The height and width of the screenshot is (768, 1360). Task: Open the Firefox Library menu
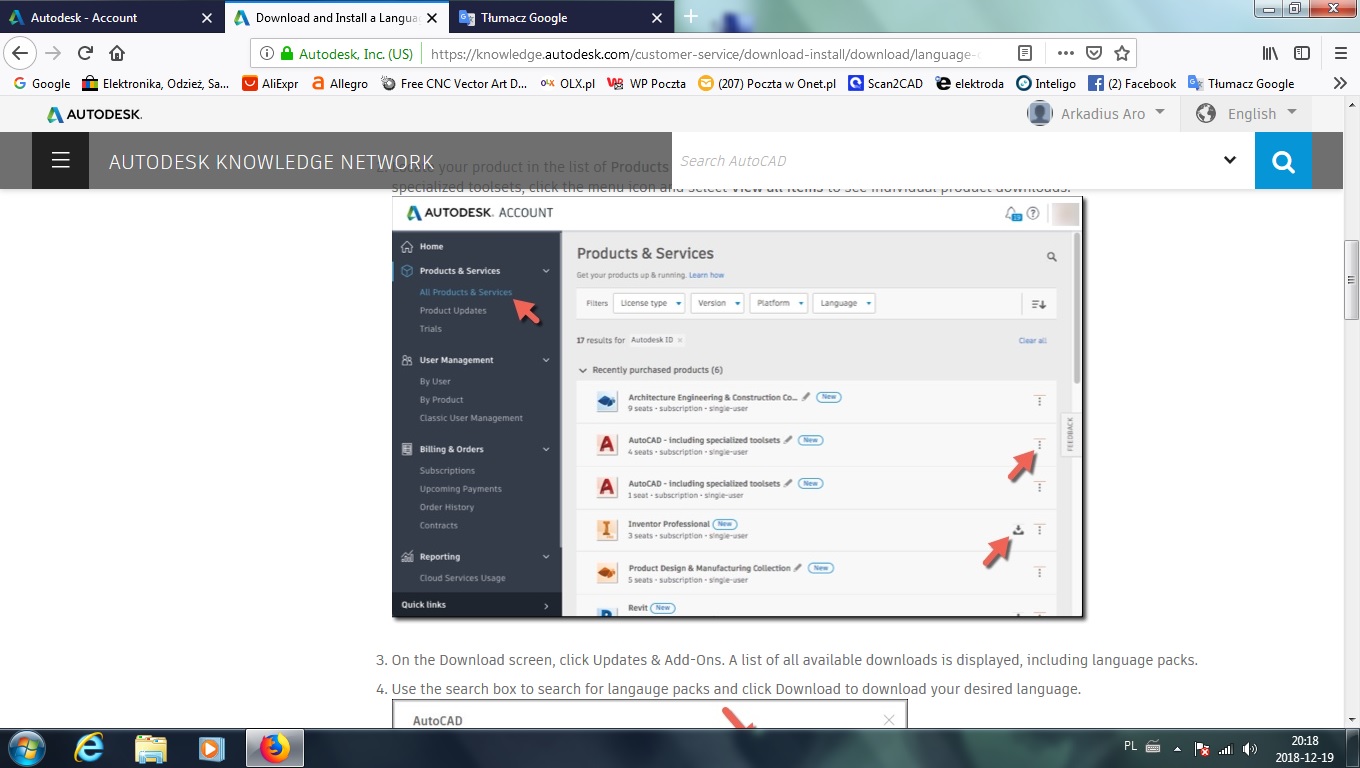click(1270, 53)
